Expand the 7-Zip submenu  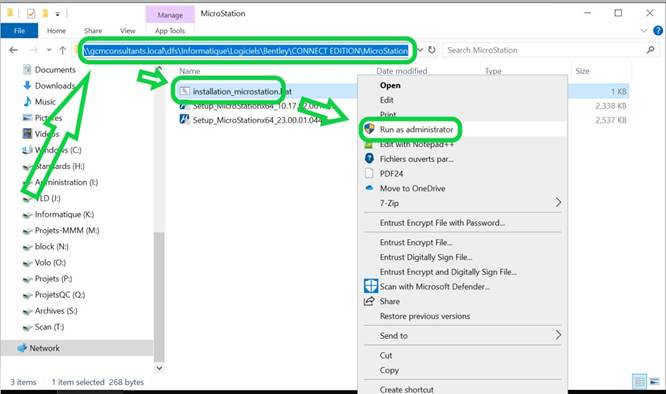(558, 203)
